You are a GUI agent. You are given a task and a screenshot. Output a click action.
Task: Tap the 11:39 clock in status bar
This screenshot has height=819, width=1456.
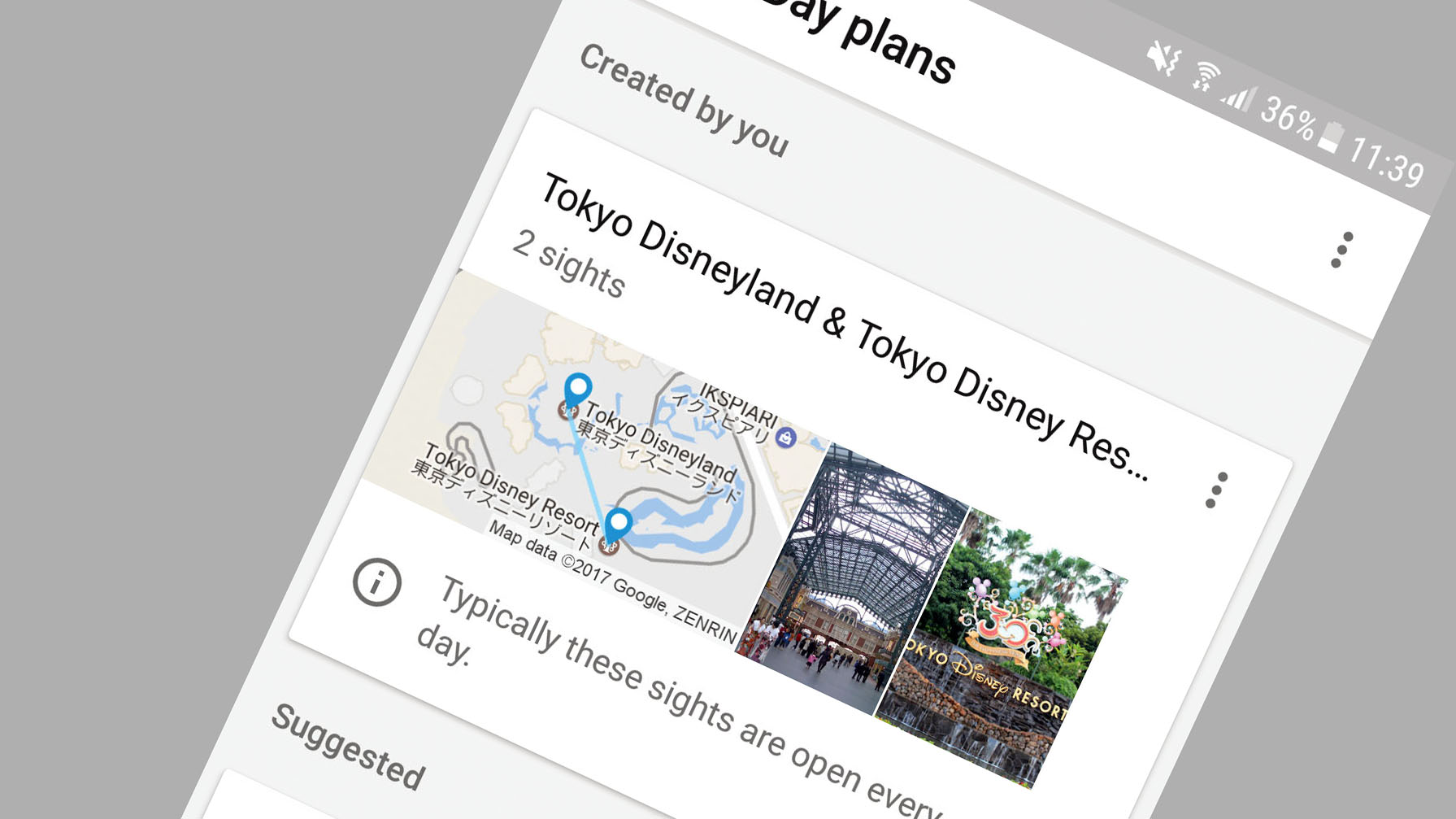(x=1387, y=161)
